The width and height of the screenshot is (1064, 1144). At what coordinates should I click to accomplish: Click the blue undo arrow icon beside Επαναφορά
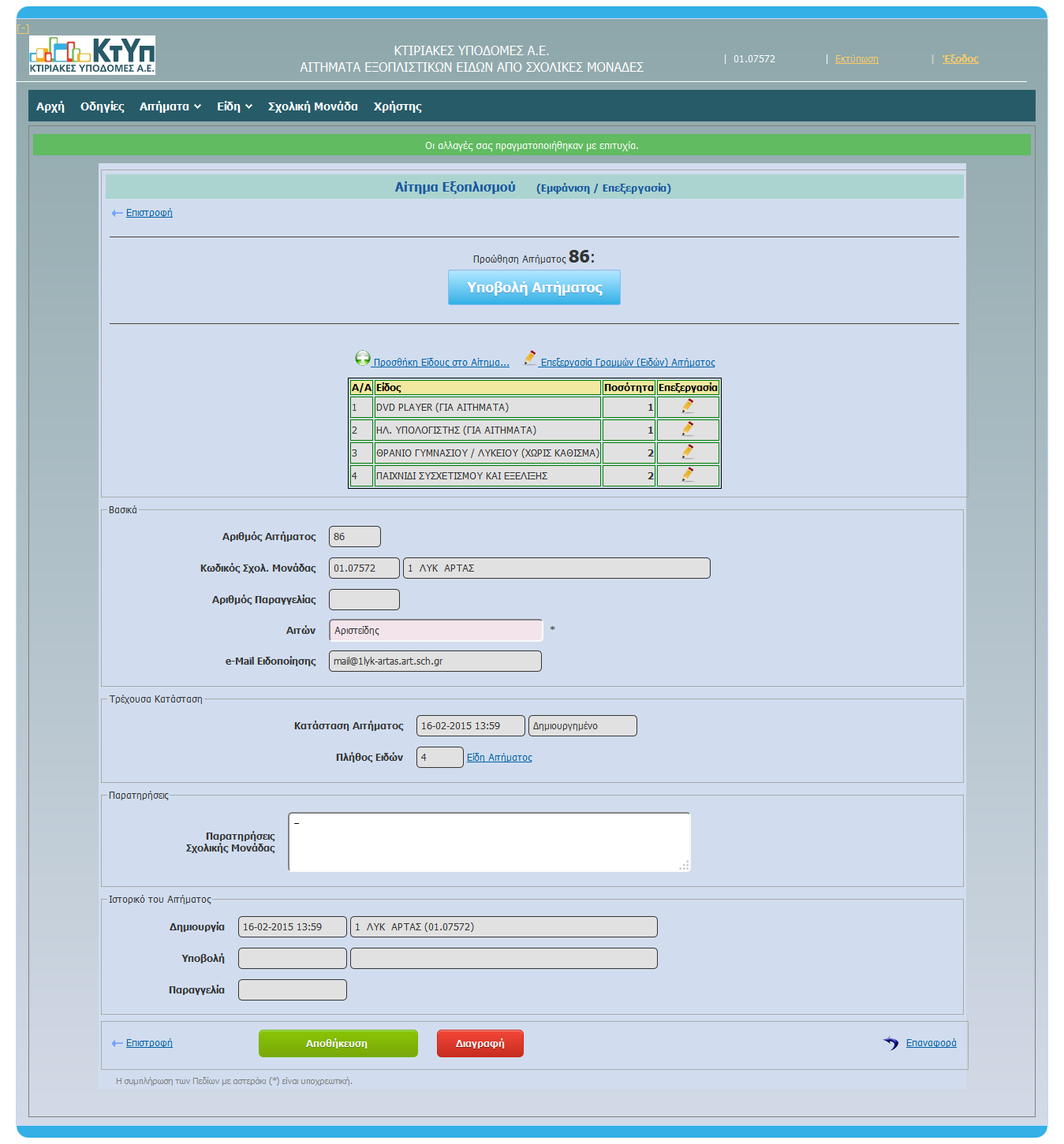pyautogui.click(x=891, y=1043)
